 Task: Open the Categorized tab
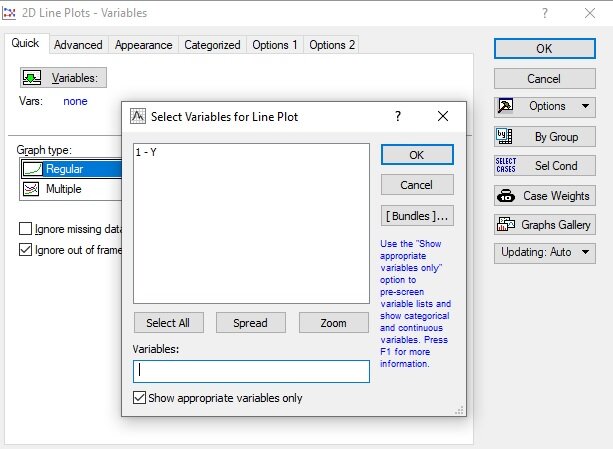click(212, 45)
